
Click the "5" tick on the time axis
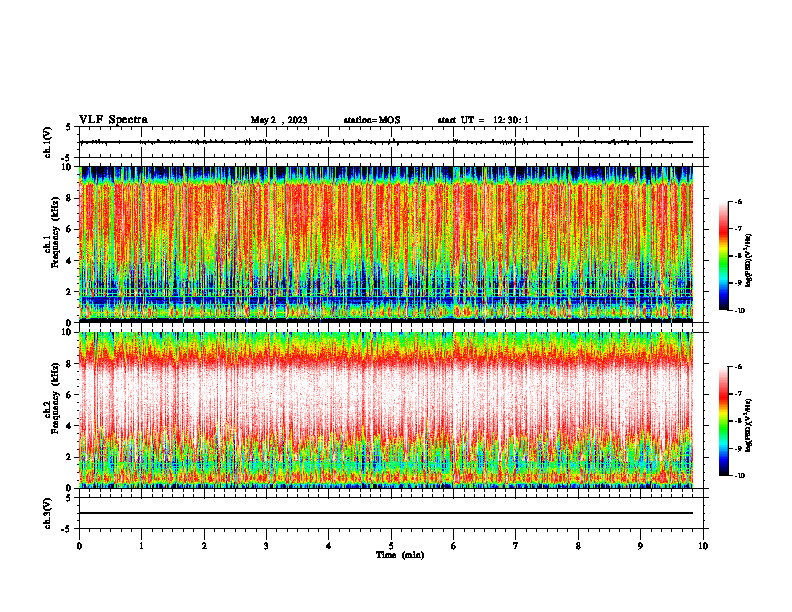(391, 546)
